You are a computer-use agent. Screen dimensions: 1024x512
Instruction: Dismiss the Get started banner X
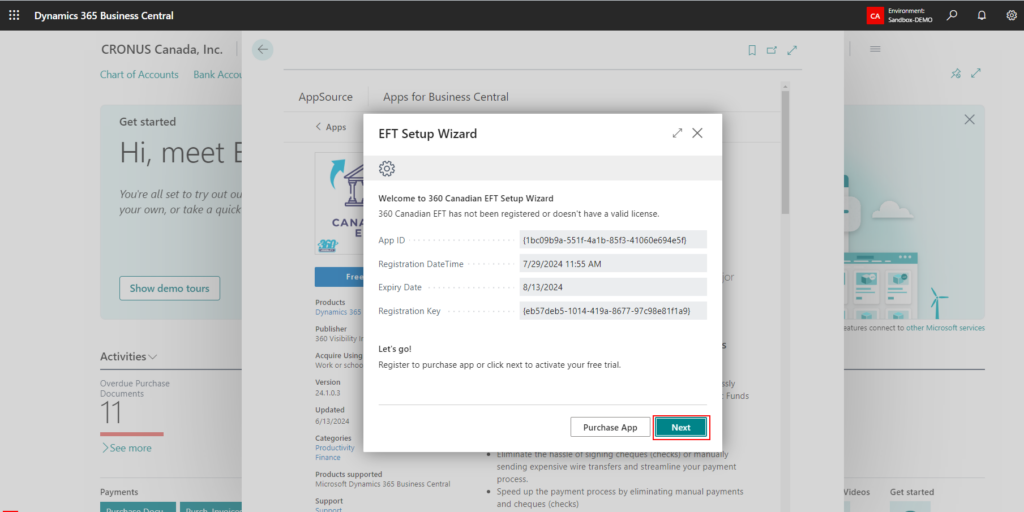coord(970,120)
